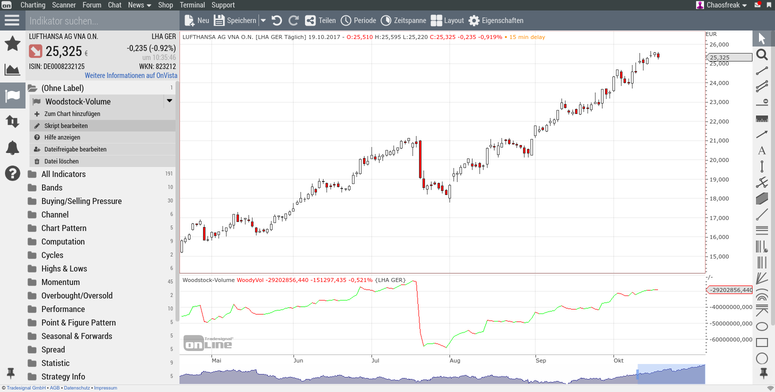Select 'Datei löschen' option

(x=103, y=161)
